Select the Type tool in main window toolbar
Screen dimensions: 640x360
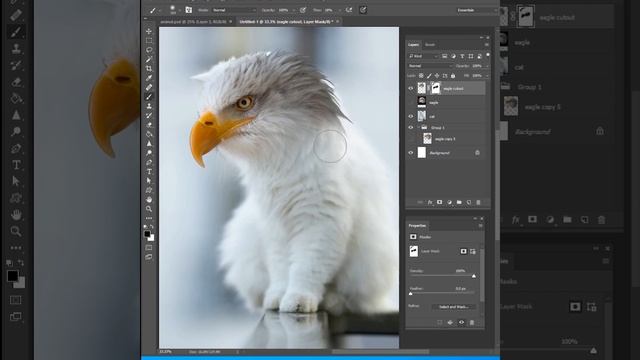click(x=149, y=172)
